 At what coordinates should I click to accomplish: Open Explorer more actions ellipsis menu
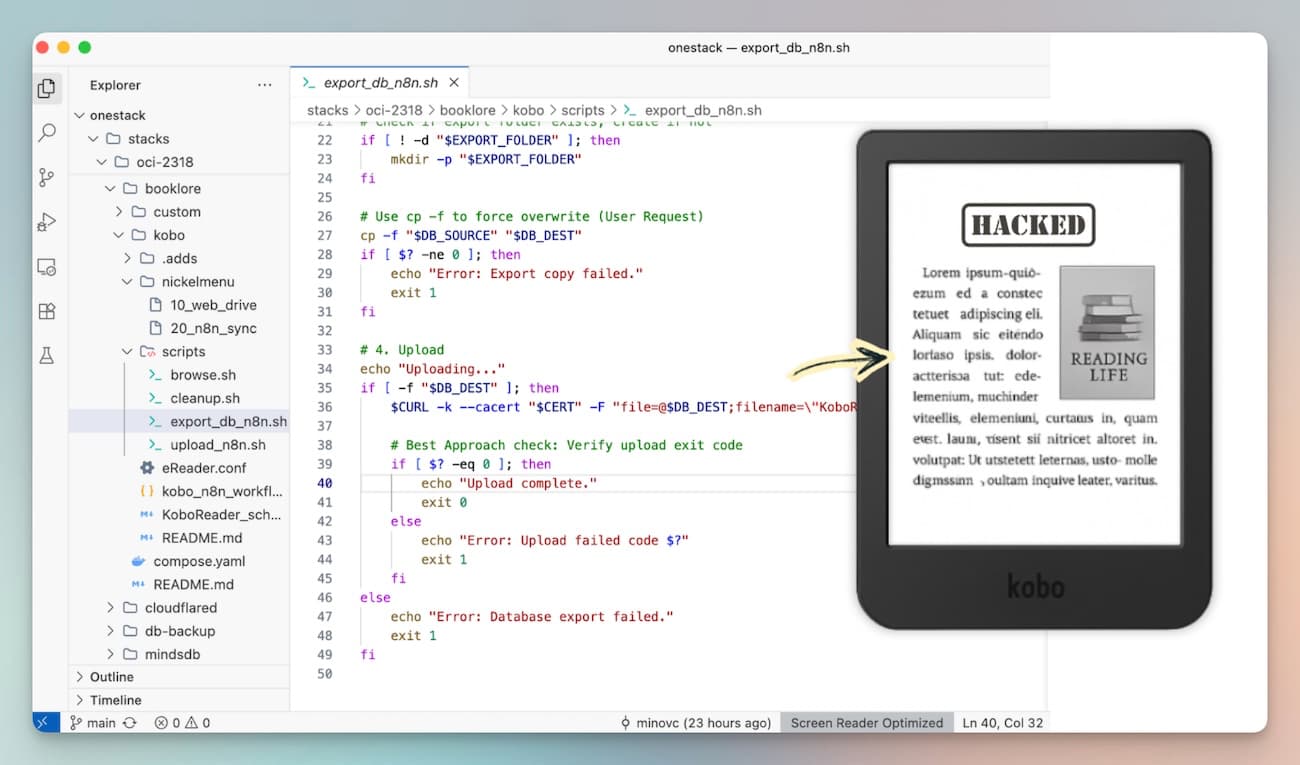click(x=265, y=85)
